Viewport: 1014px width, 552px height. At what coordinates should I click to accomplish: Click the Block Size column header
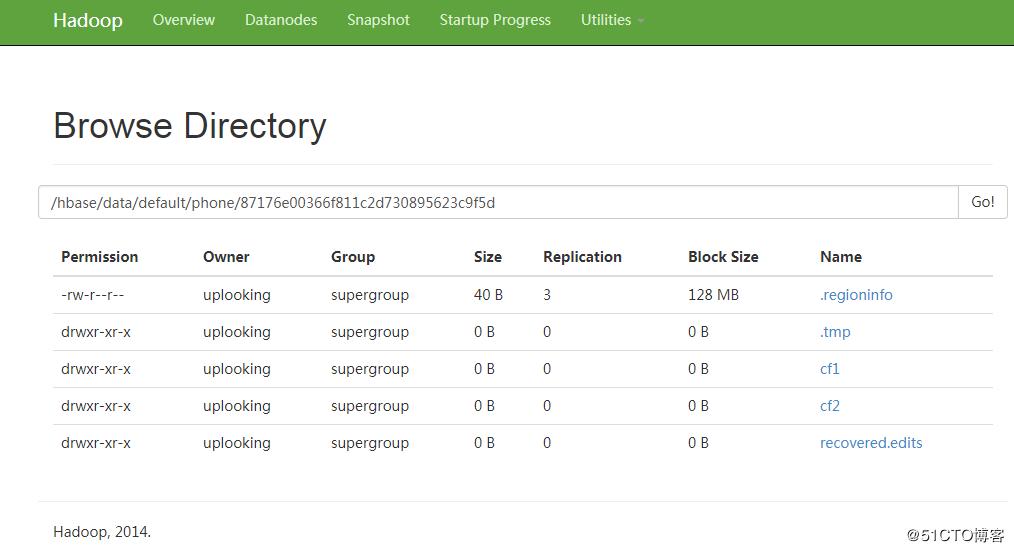723,257
